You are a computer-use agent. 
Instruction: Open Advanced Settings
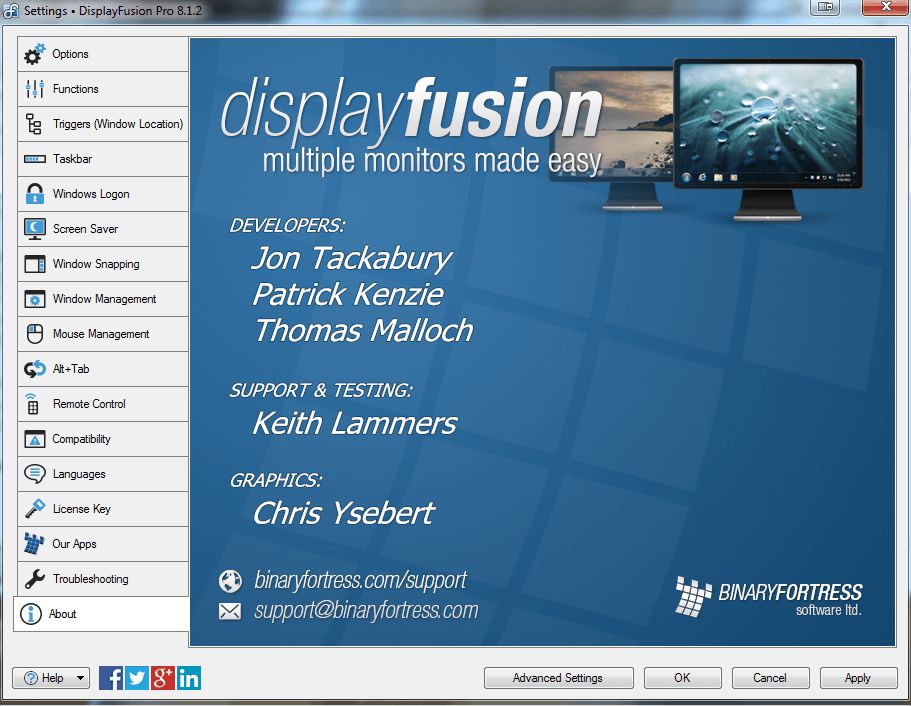point(558,678)
